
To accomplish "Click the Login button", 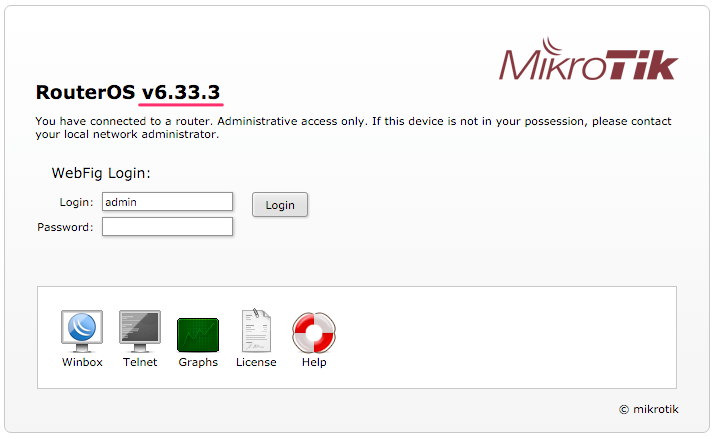I will click(x=280, y=205).
